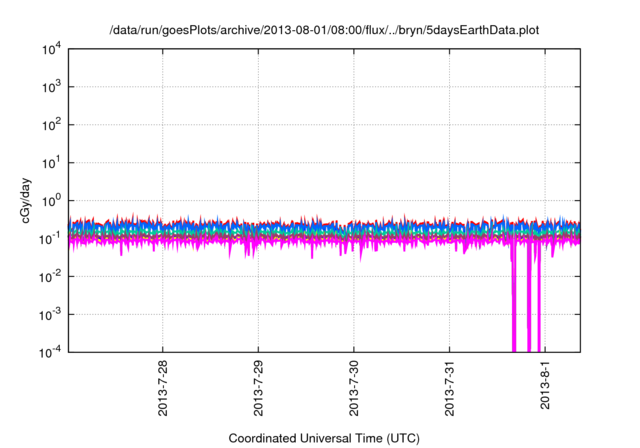The height and width of the screenshot is (448, 640).
Task: Click the 10^2 y-axis tick label
Action: tap(51, 125)
